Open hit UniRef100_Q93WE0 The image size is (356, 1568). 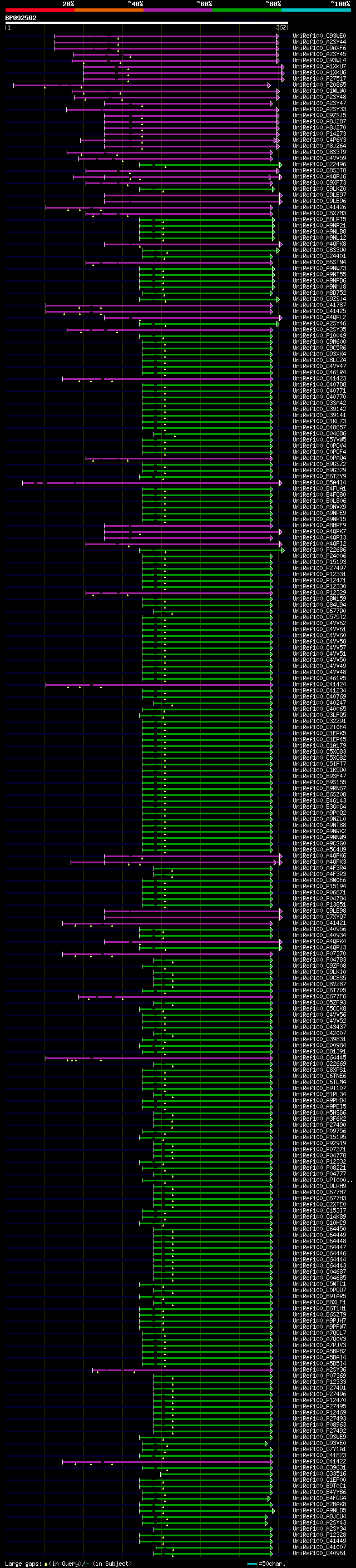[319, 36]
